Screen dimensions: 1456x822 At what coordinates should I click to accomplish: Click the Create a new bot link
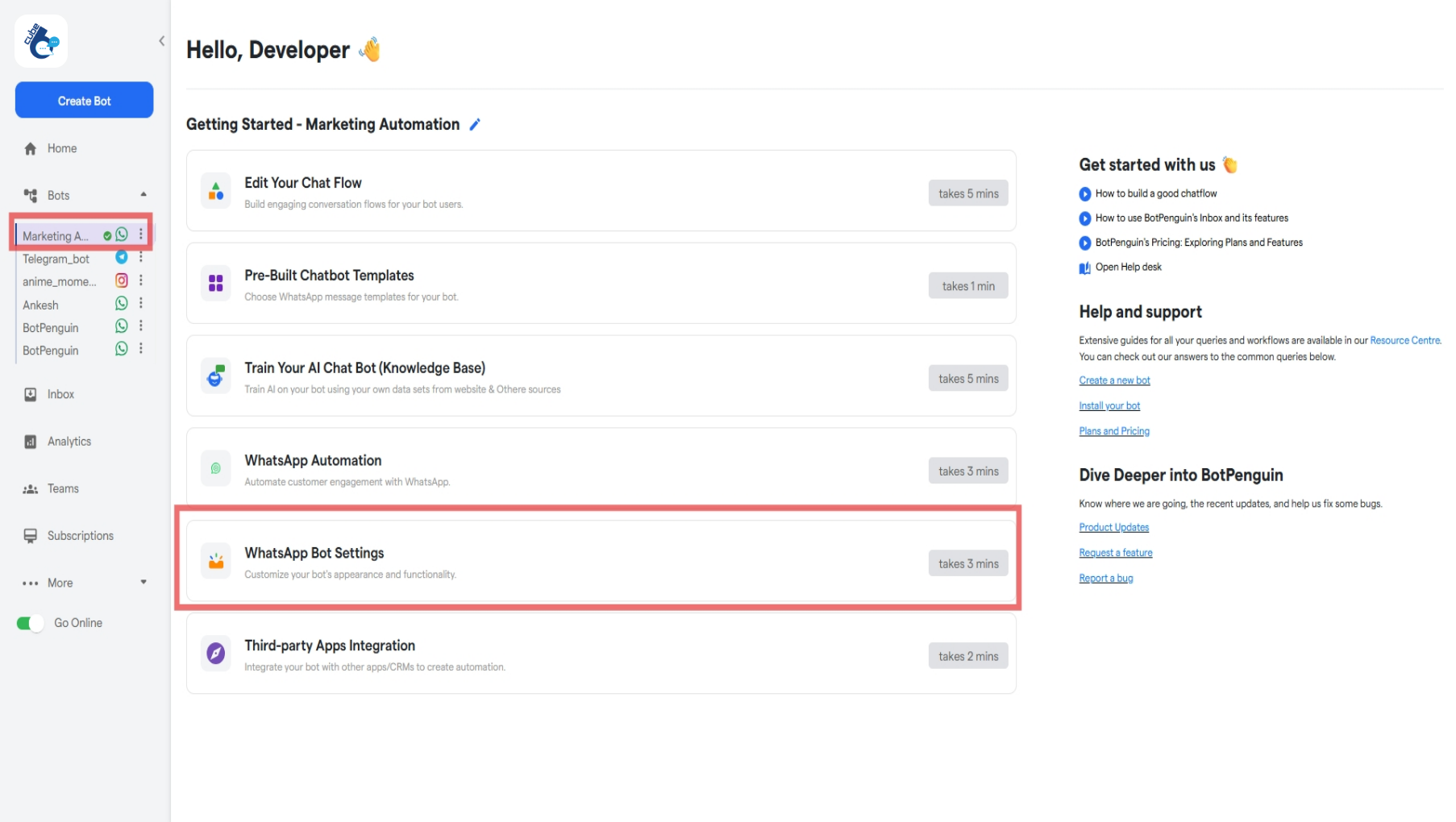1114,380
